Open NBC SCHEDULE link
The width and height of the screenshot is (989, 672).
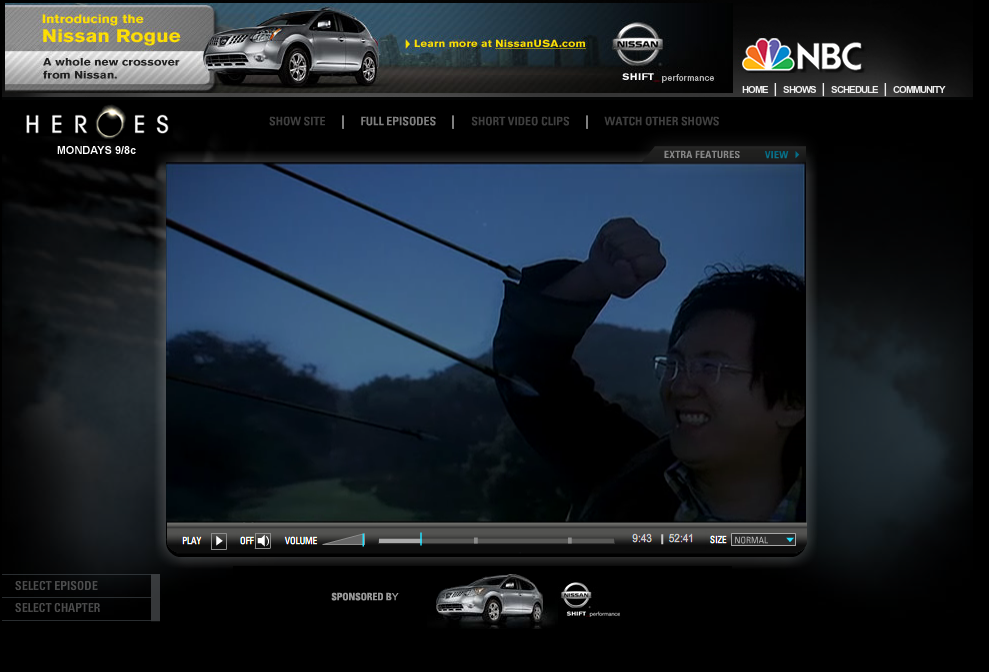pos(854,90)
